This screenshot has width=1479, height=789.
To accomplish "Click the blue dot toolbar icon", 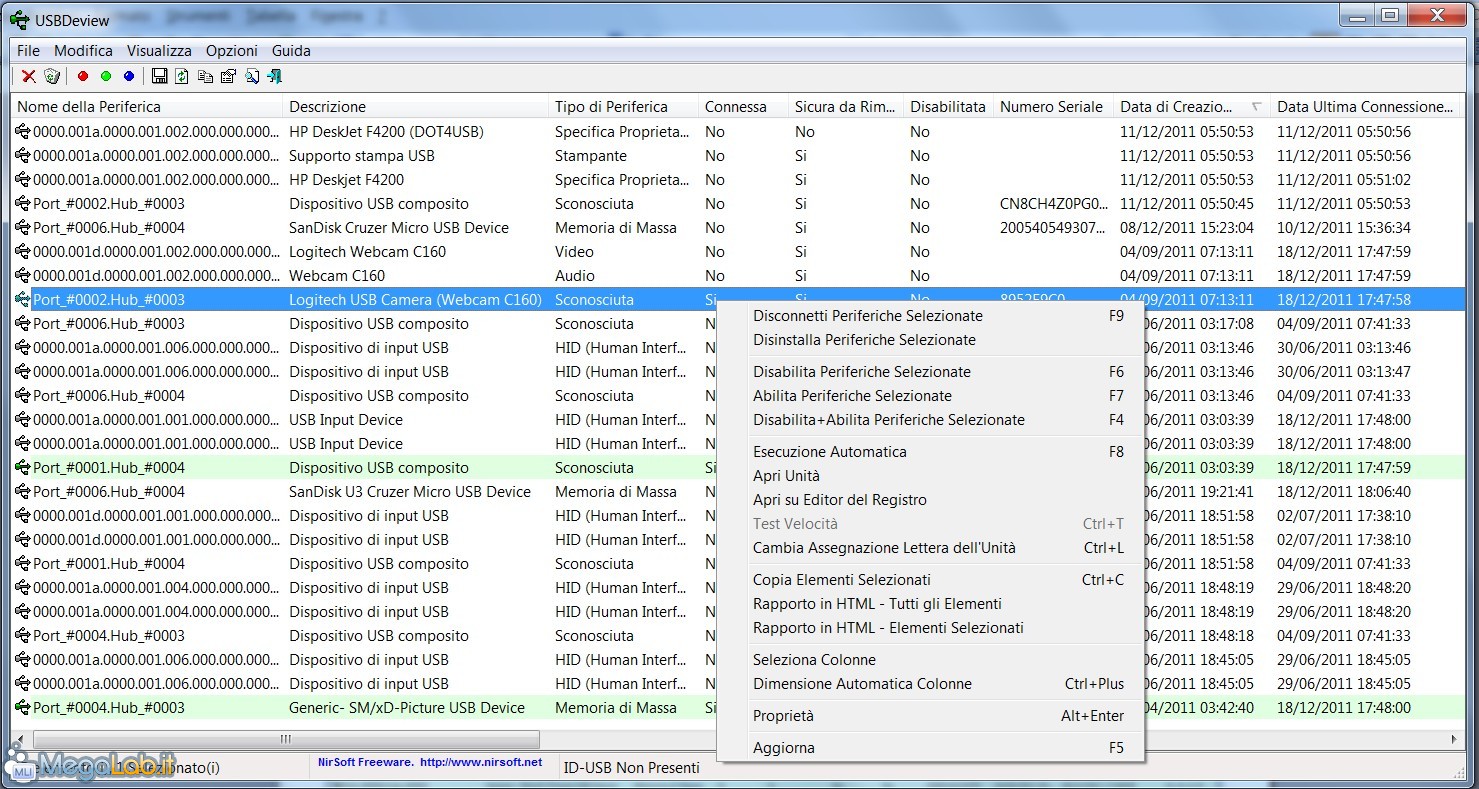I will tap(129, 76).
